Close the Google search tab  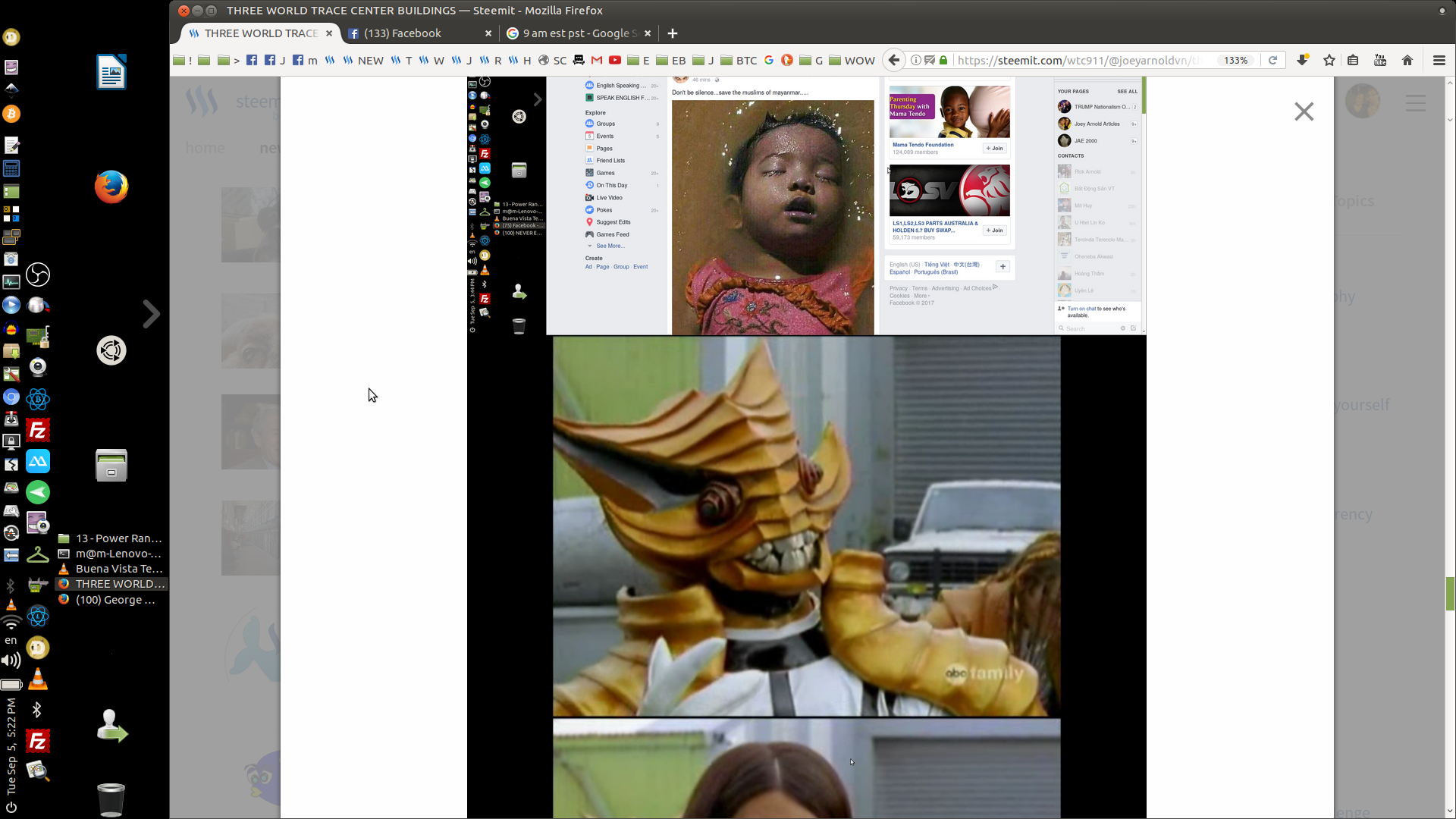[x=648, y=33]
